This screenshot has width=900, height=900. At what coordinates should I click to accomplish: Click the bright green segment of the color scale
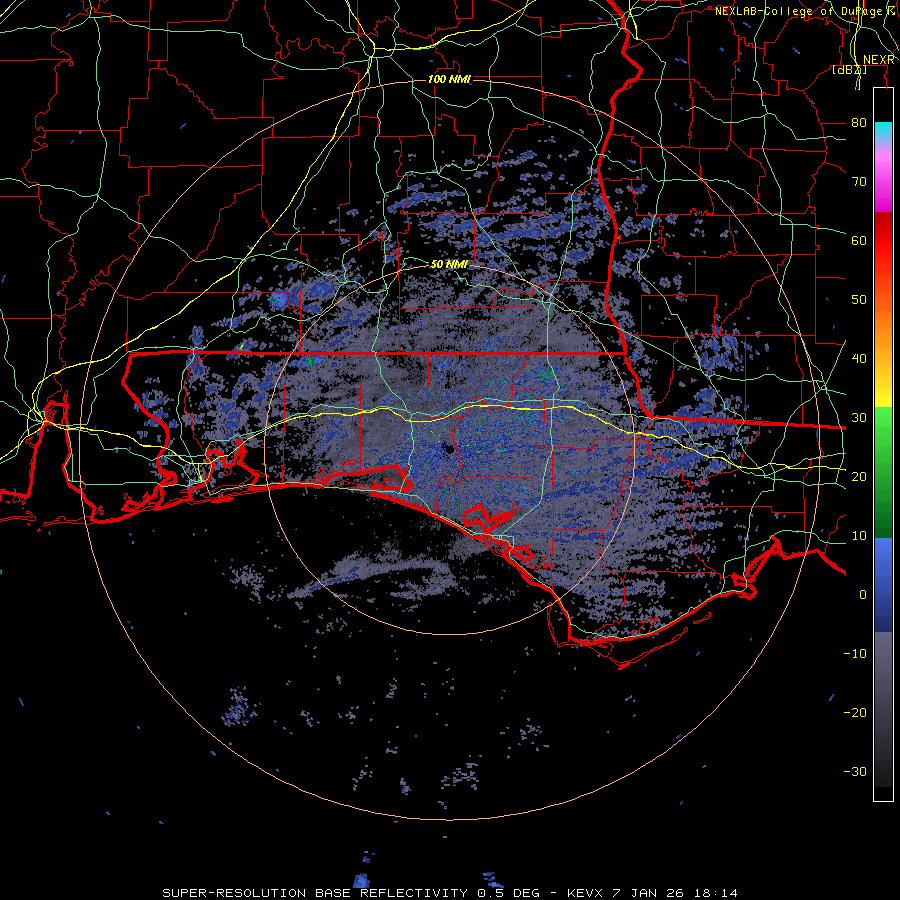tap(883, 425)
